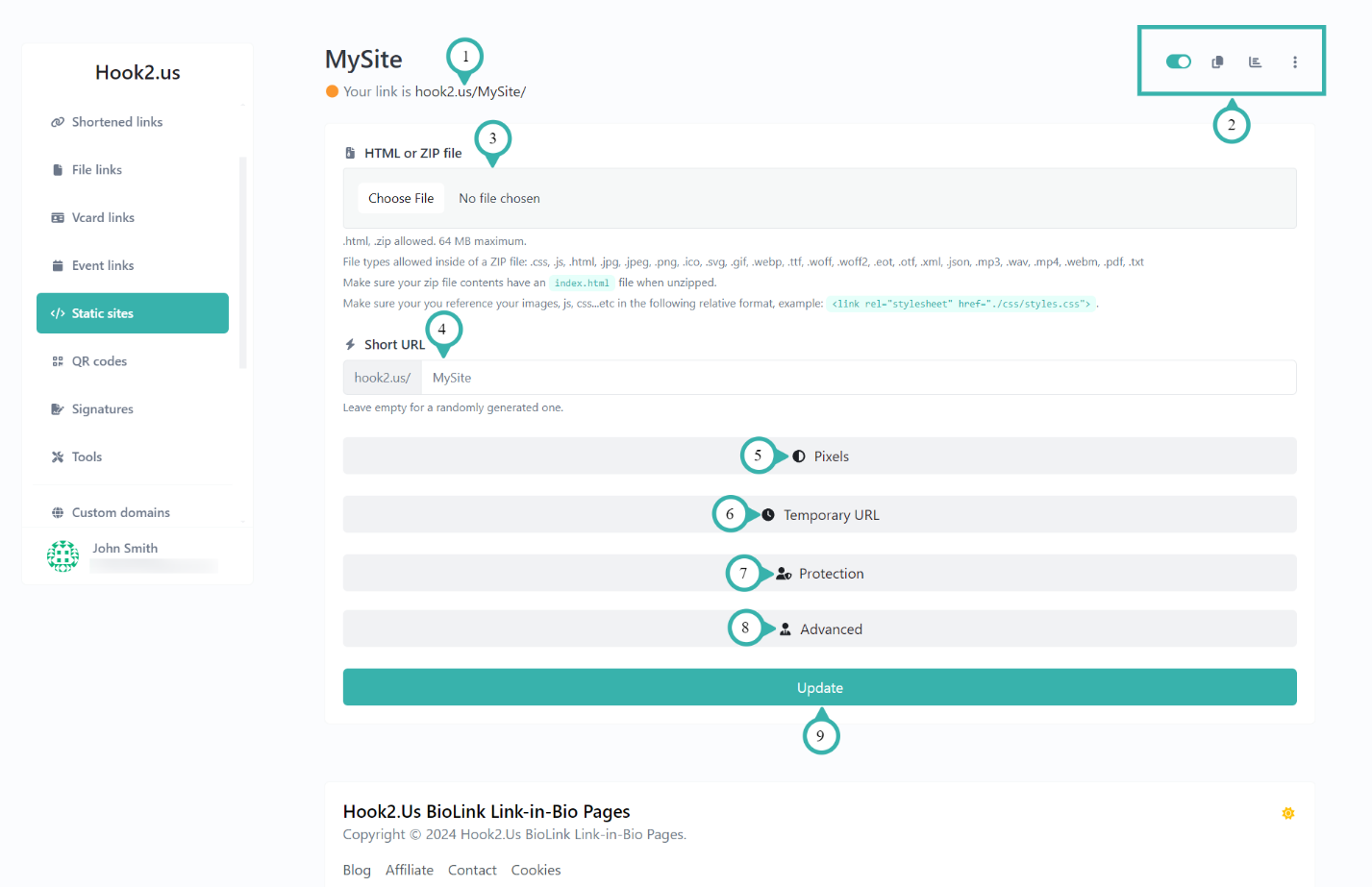The width and height of the screenshot is (1372, 887).
Task: Expand the Pixels section
Action: (x=819, y=456)
